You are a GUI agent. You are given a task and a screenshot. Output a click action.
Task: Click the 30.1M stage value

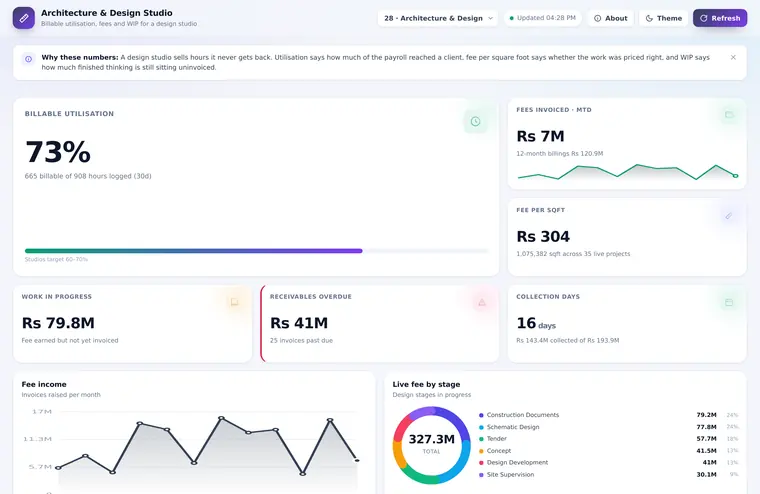pos(706,475)
